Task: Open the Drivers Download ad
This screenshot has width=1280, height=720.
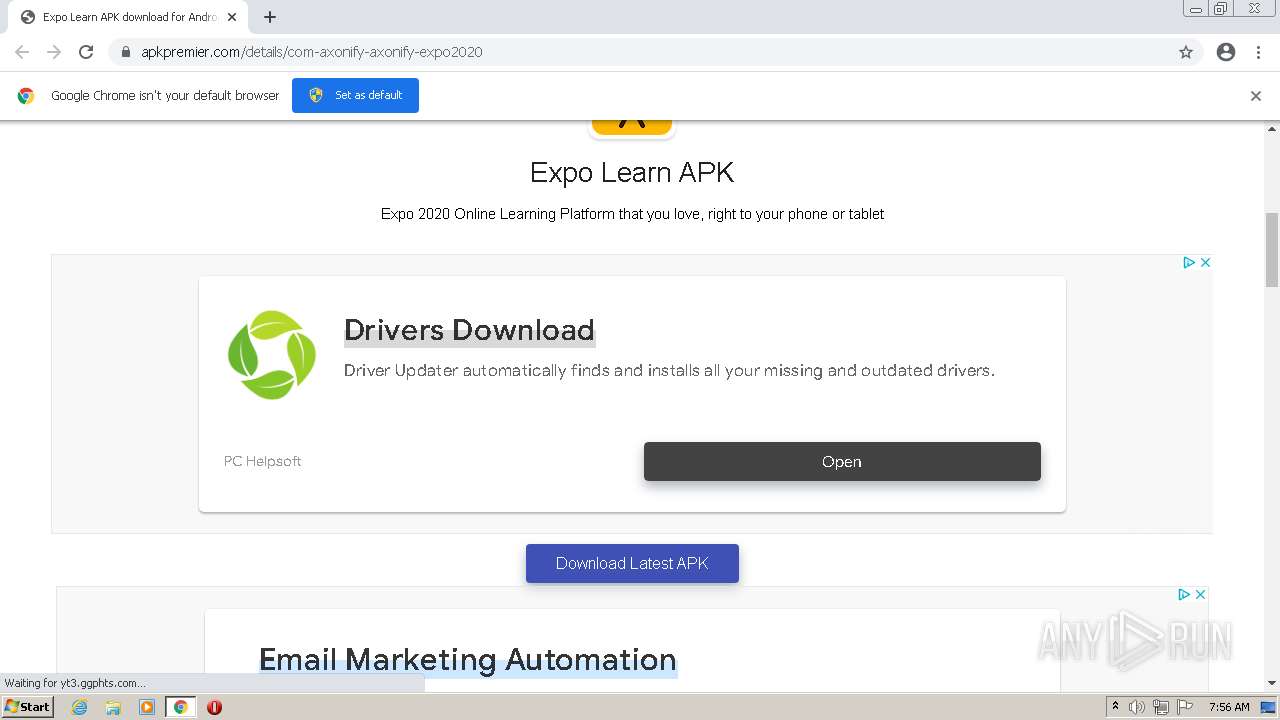Action: [x=842, y=462]
